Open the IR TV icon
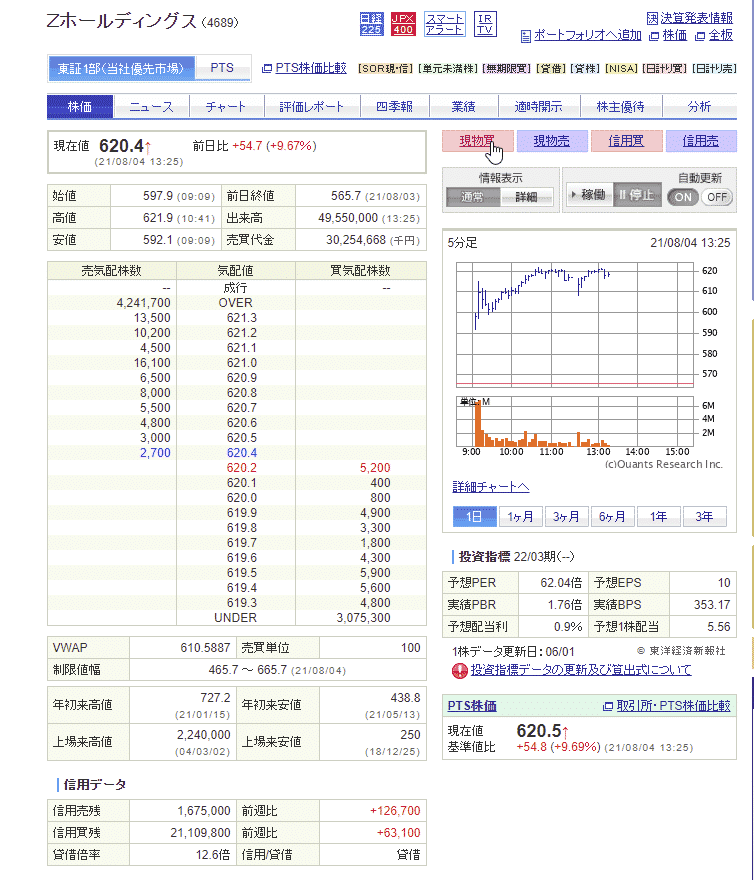 point(485,24)
